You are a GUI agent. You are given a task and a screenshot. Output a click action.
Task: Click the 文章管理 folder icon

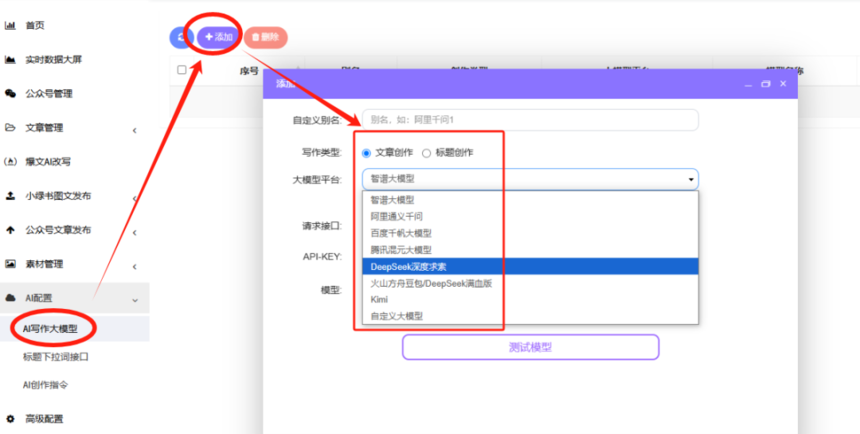10,128
